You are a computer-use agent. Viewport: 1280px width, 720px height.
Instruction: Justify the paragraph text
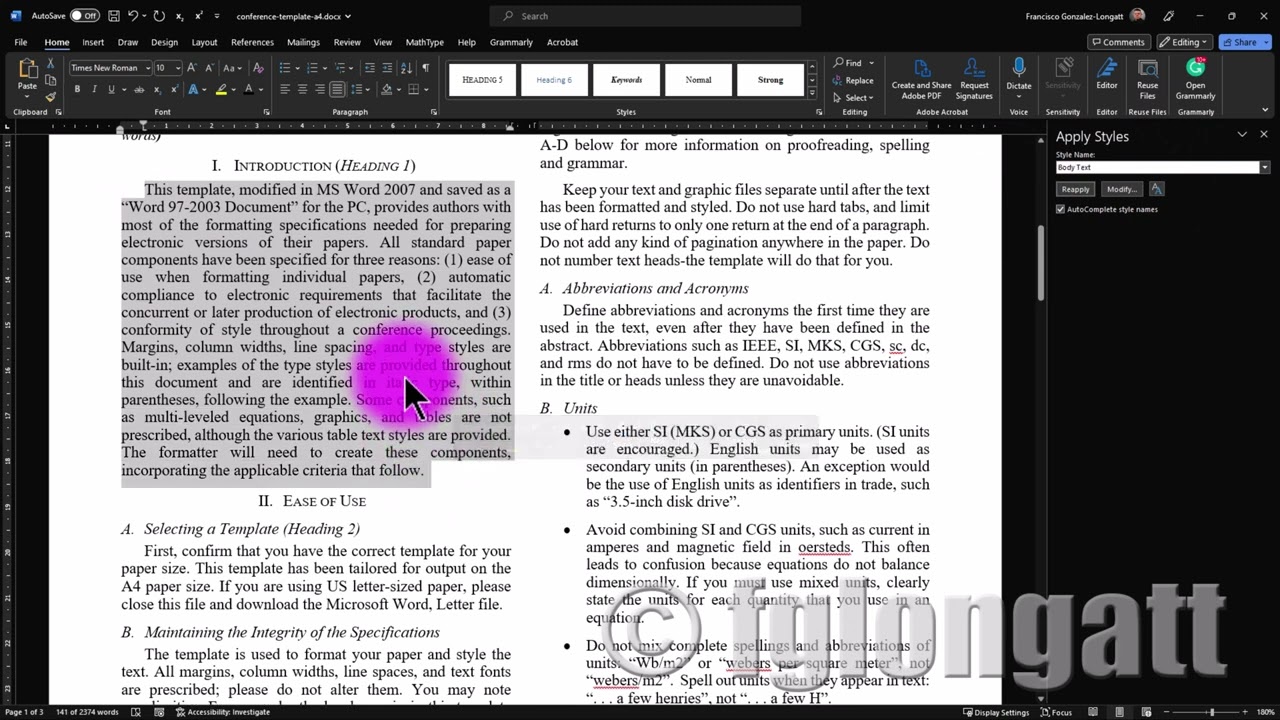[338, 89]
